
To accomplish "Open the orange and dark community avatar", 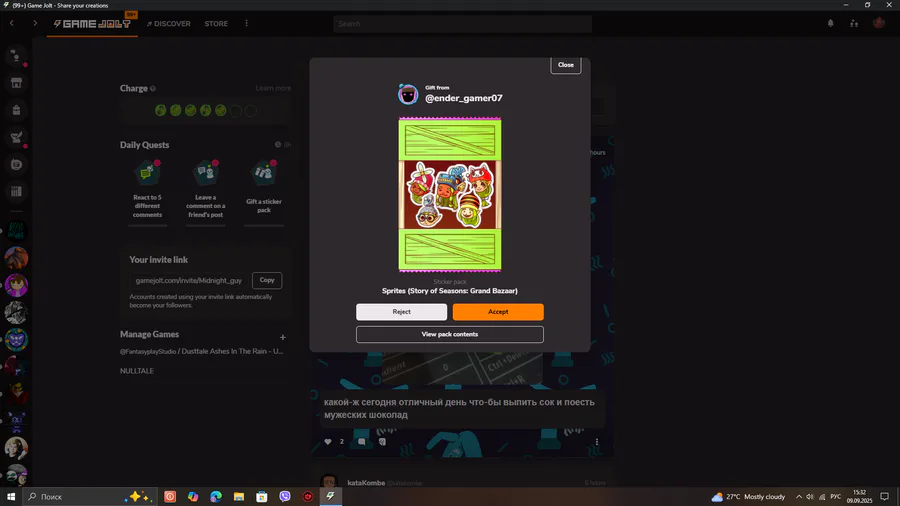I will point(16,258).
